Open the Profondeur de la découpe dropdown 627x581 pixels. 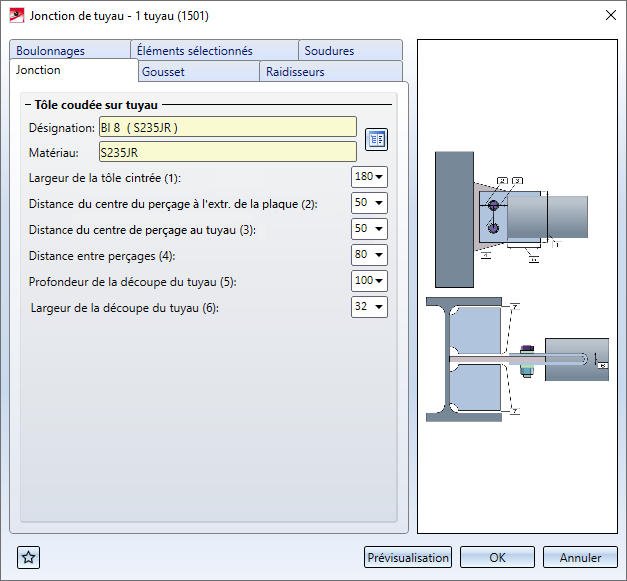pyautogui.click(x=369, y=281)
